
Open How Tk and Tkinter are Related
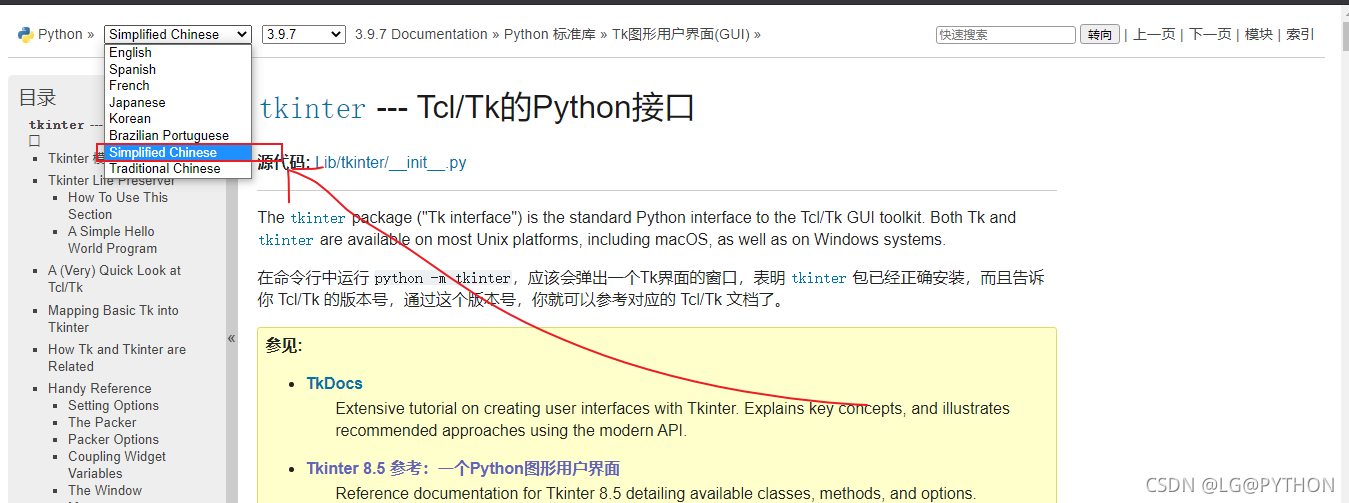click(x=117, y=358)
